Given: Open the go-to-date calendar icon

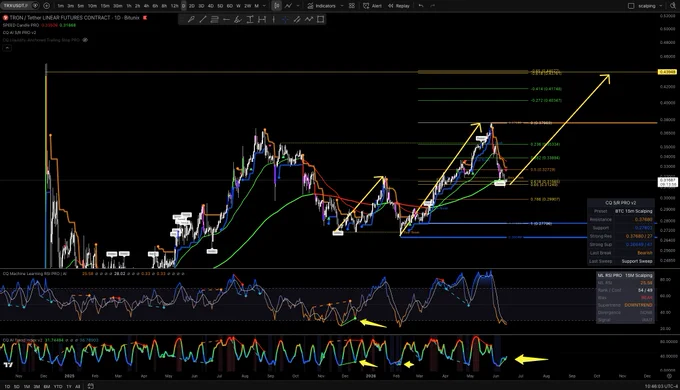Looking at the screenshot, I should (91, 386).
